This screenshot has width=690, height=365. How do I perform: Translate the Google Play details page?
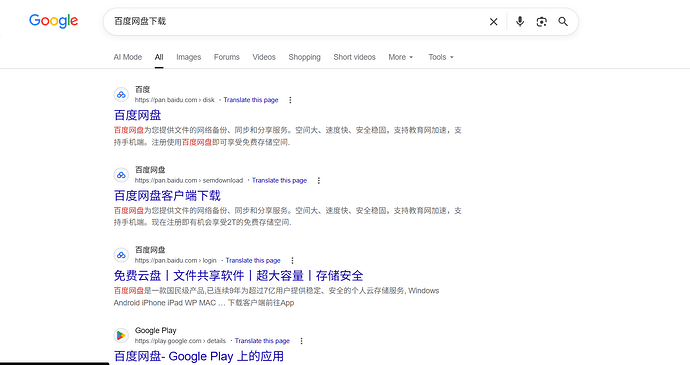tap(262, 341)
